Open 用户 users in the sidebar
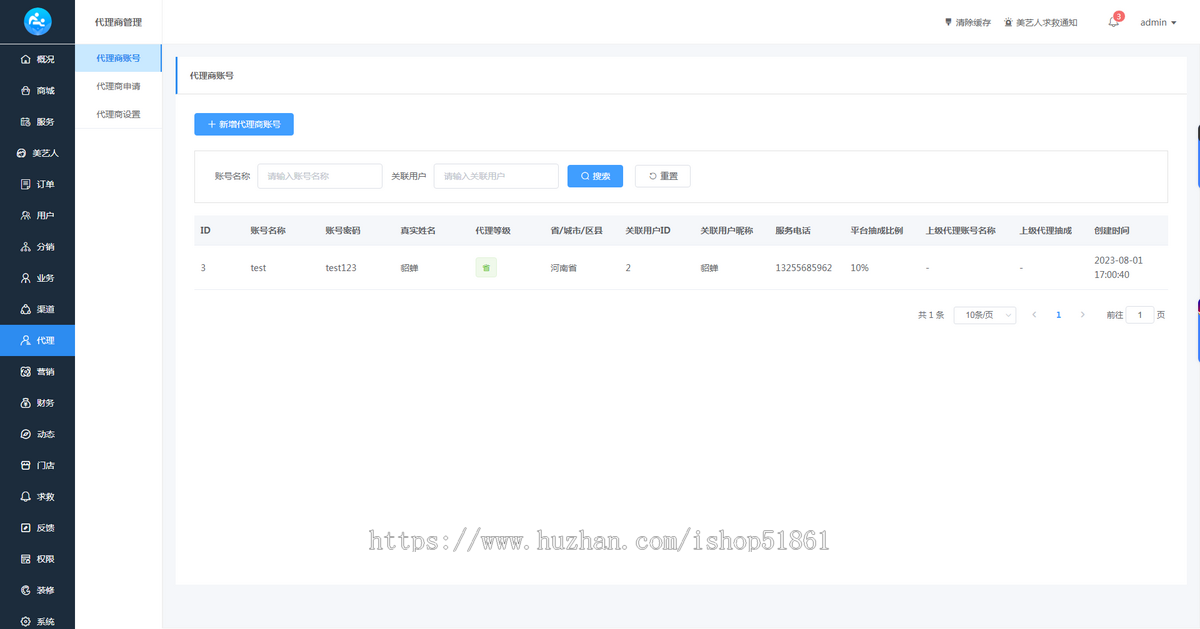Screen dimensions: 1200x629 pyautogui.click(x=37, y=215)
